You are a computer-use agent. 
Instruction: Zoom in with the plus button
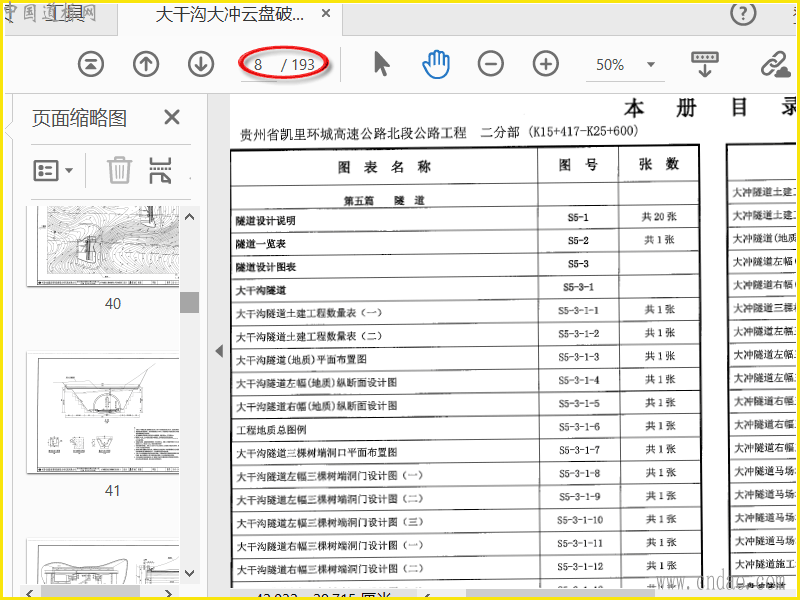click(545, 64)
